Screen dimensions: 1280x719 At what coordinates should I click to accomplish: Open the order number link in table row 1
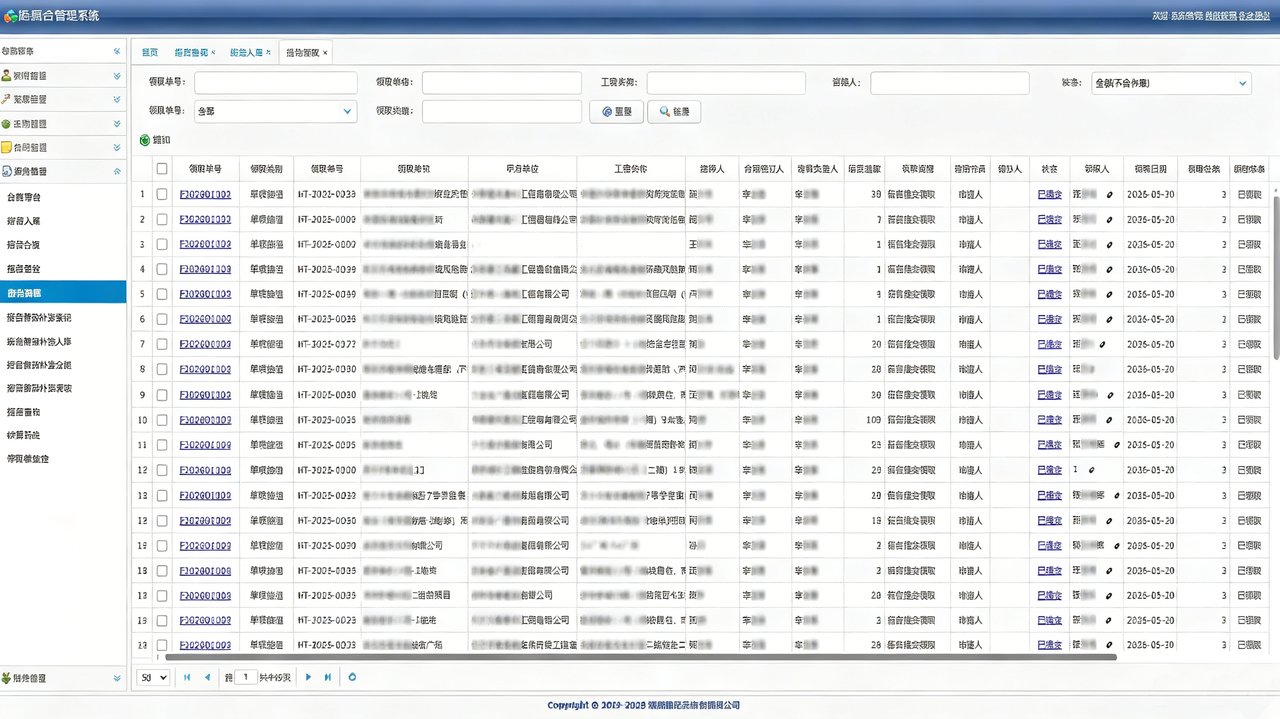(205, 194)
